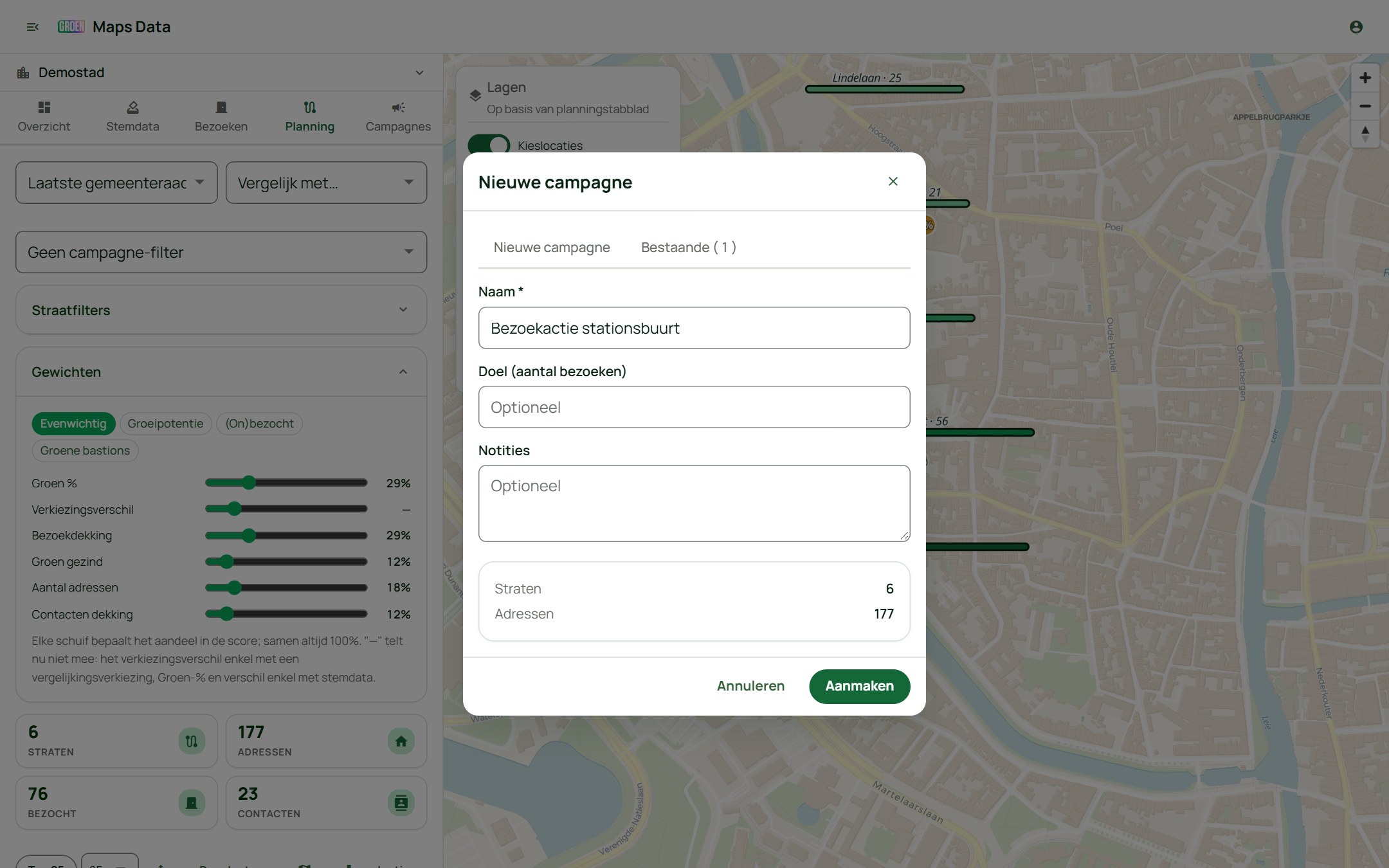Collapse the sidebar via the menu icon
The image size is (1389, 868).
click(33, 27)
